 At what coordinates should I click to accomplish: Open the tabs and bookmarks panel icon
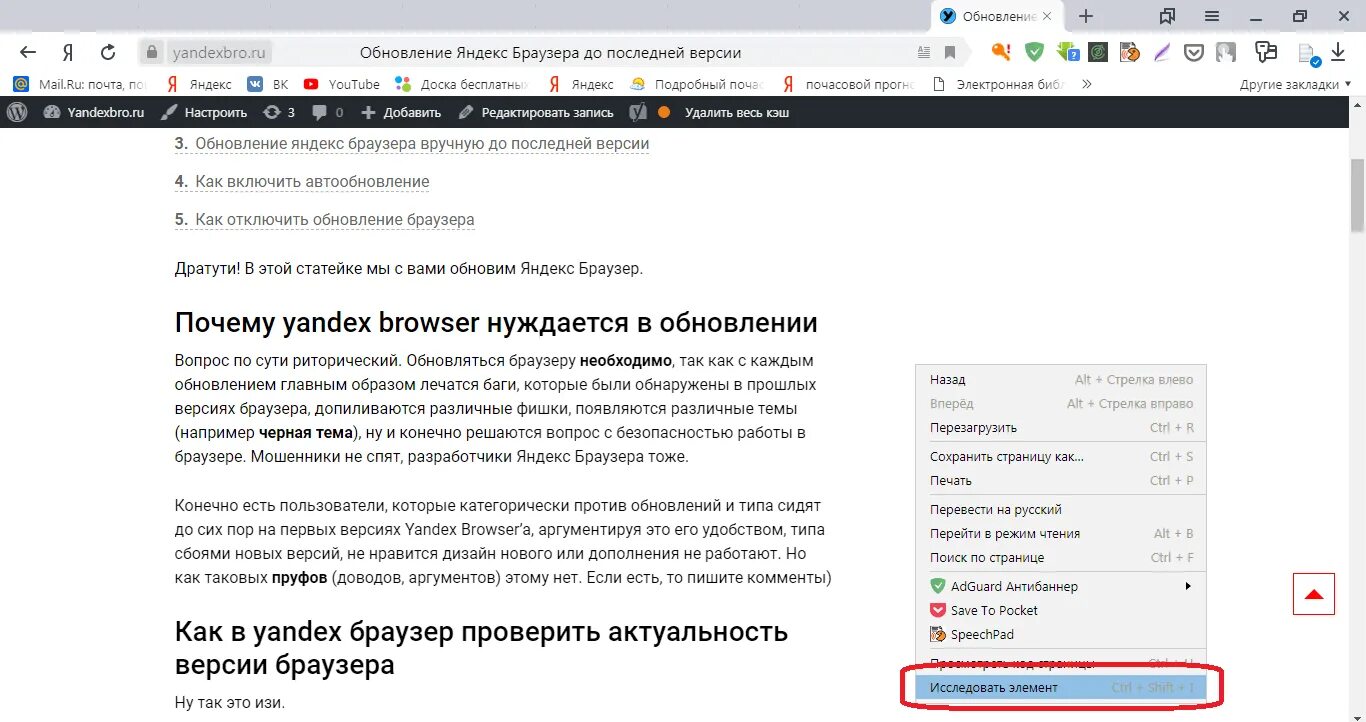[1167, 16]
